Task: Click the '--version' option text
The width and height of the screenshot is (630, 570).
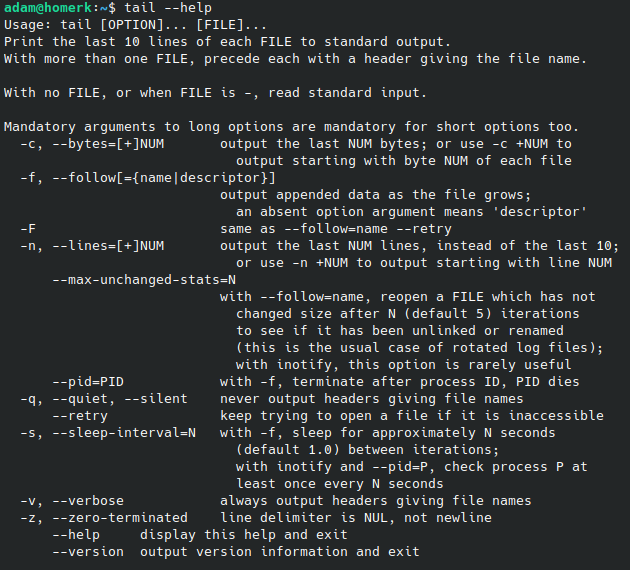Action: click(88, 552)
